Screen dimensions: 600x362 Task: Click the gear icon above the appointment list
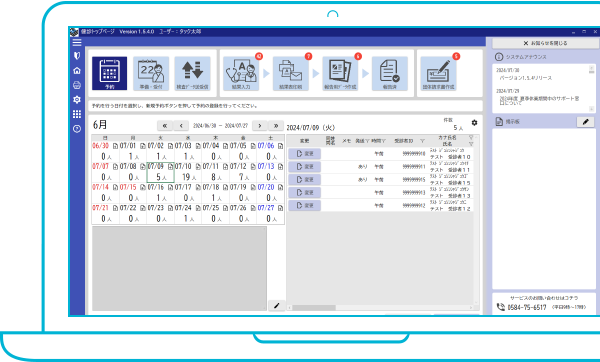pyautogui.click(x=474, y=122)
